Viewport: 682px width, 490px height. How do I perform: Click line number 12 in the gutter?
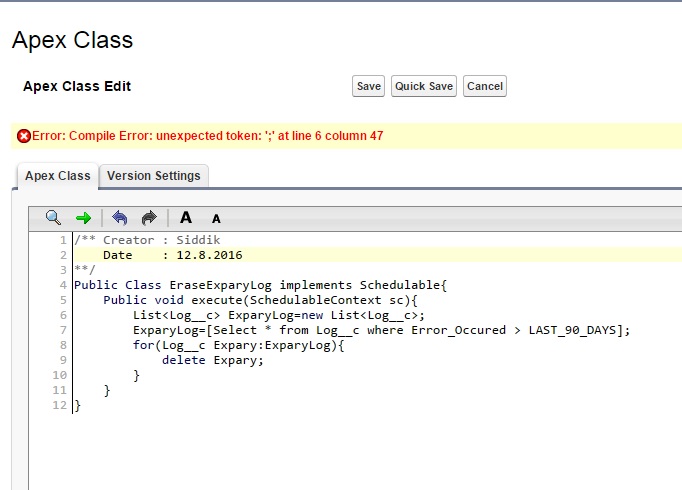59,405
